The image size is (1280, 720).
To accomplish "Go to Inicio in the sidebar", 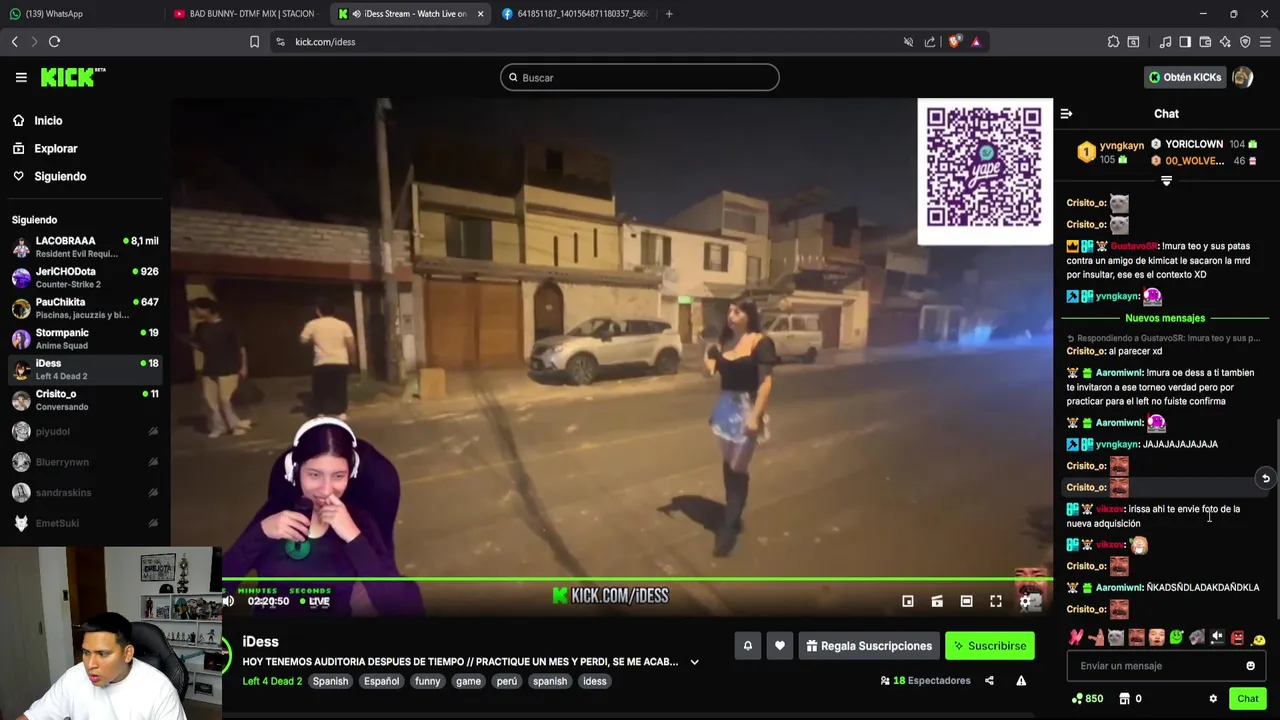I will point(48,121).
